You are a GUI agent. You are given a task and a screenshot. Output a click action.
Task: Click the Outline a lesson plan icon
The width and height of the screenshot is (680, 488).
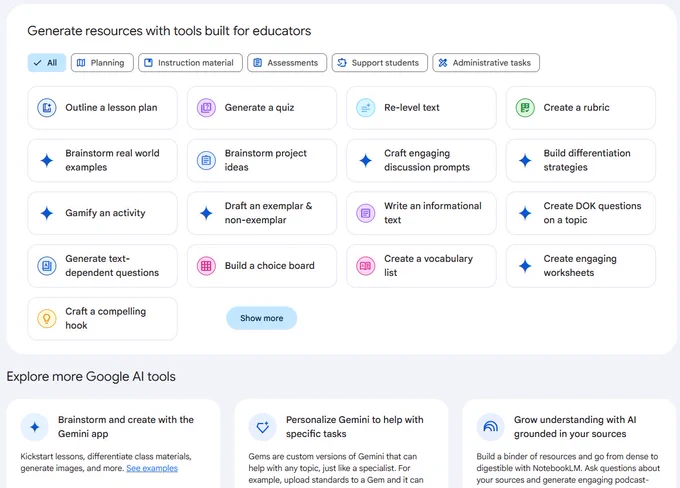pos(47,108)
